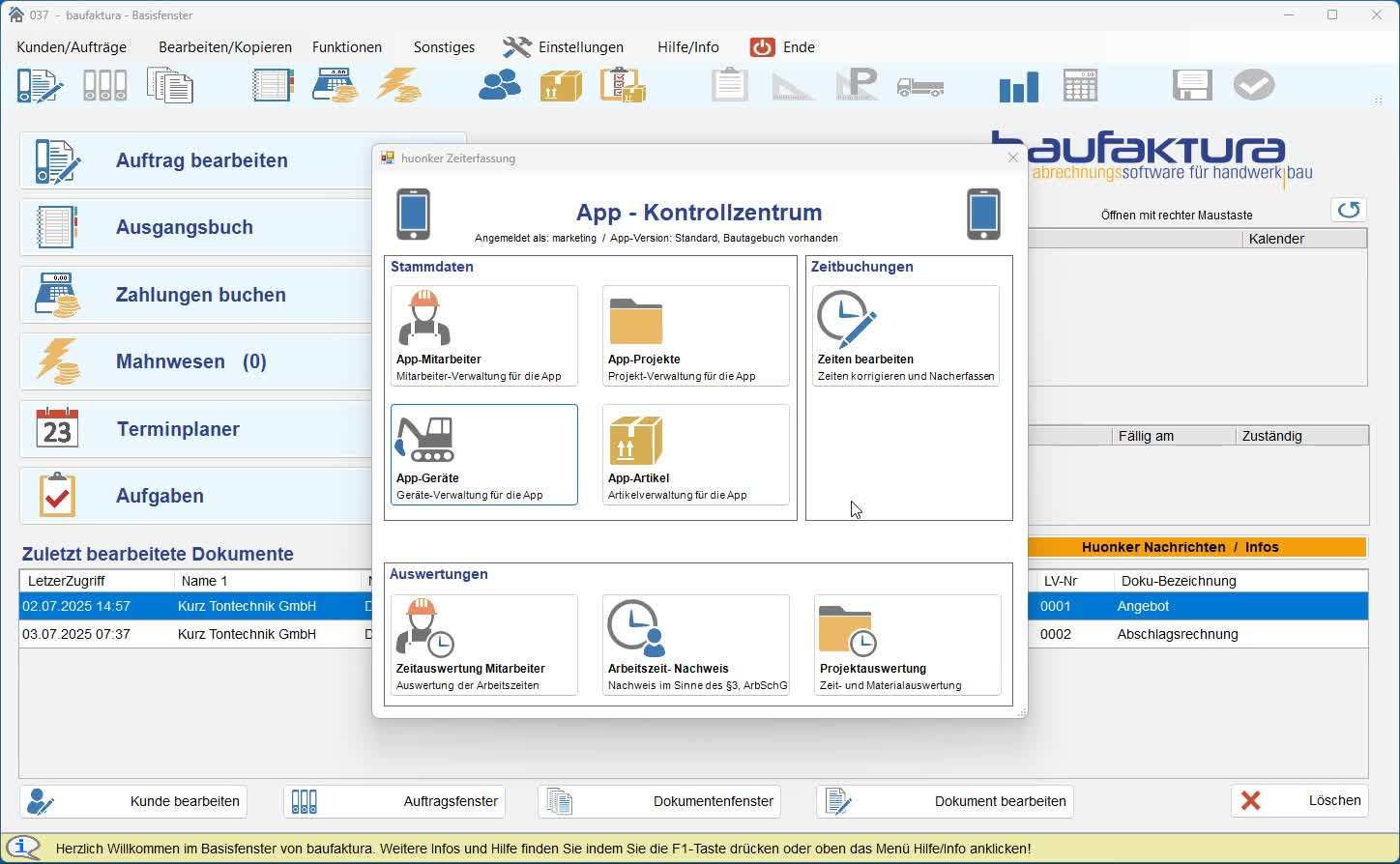Image resolution: width=1400 pixels, height=864 pixels.
Task: Click the delivery truck toolbar icon
Action: click(919, 86)
